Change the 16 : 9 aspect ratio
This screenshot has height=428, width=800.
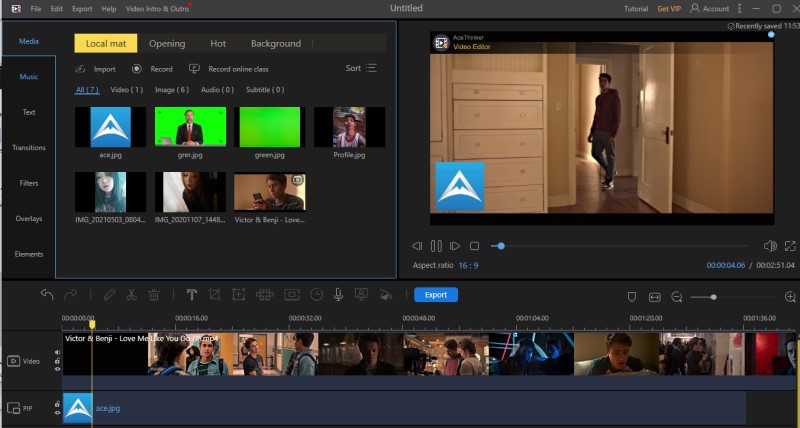[468, 265]
